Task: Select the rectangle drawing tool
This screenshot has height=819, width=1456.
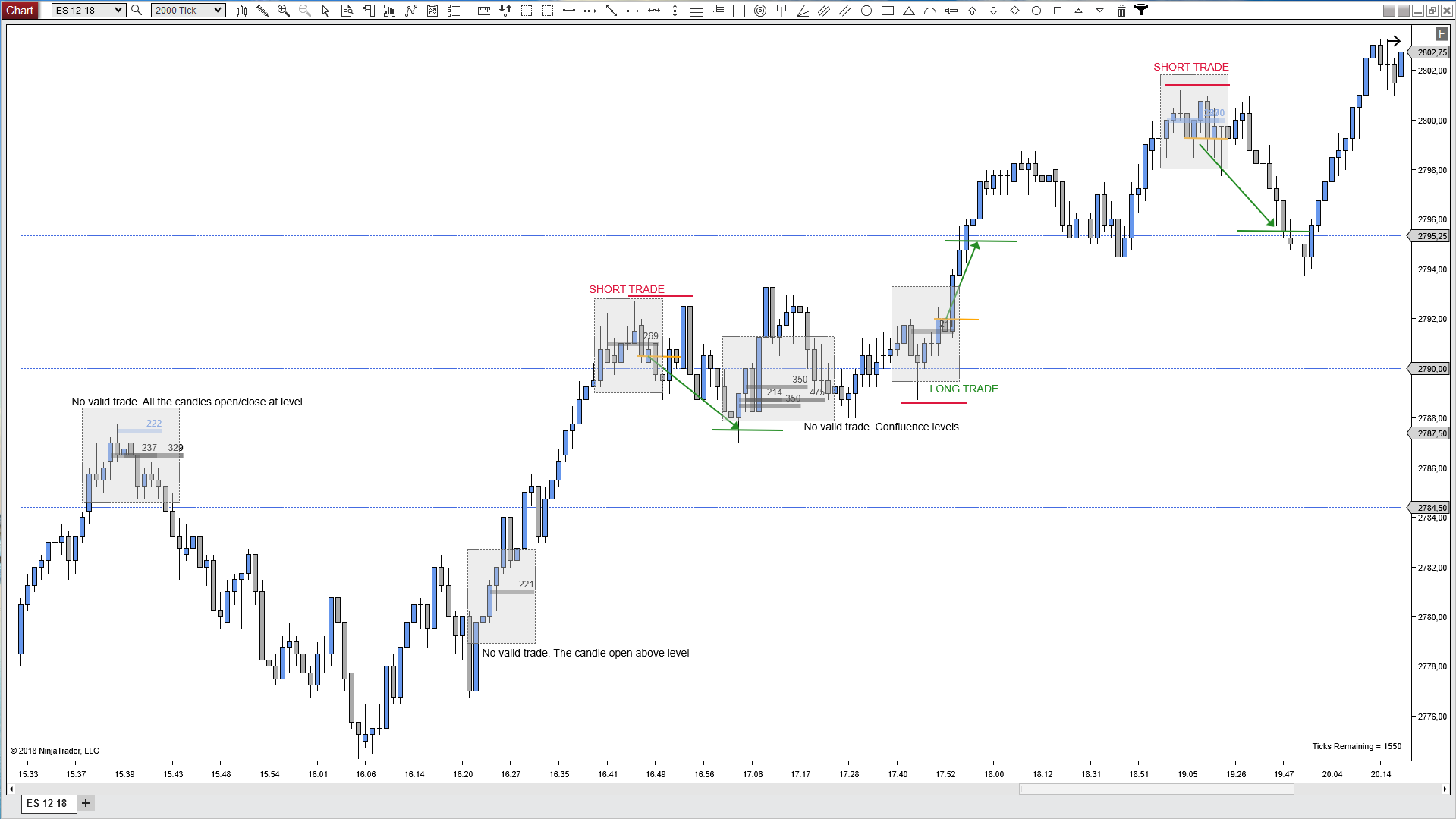Action: pos(888,10)
